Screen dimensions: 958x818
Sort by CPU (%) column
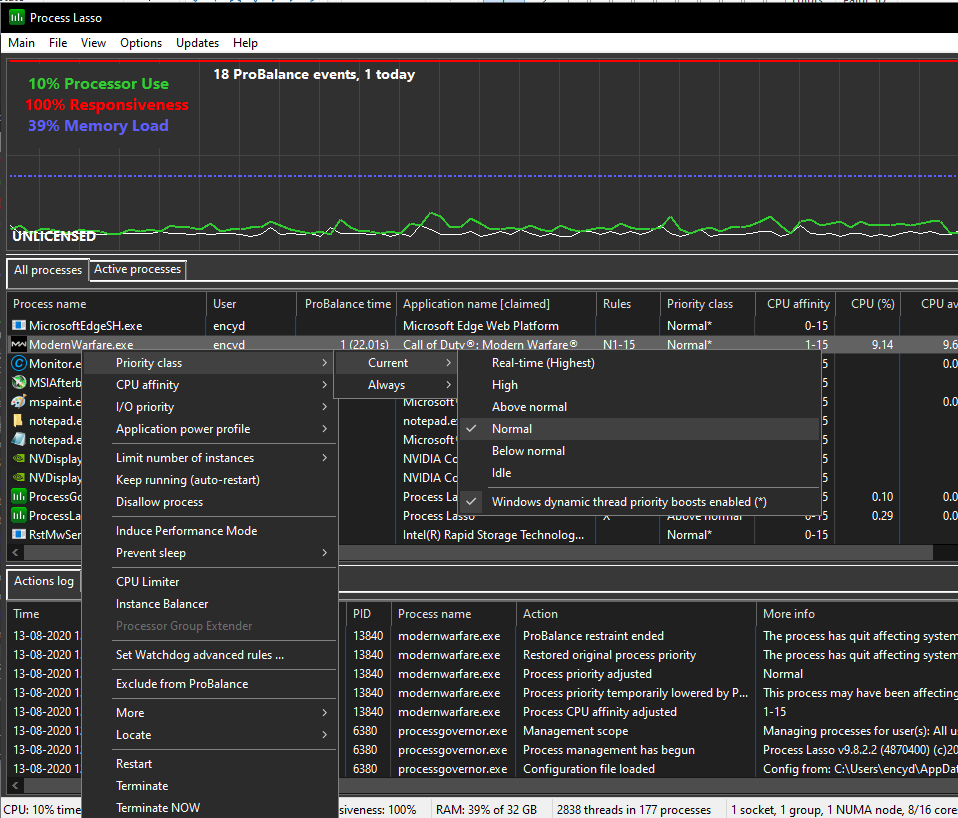pyautogui.click(x=869, y=304)
